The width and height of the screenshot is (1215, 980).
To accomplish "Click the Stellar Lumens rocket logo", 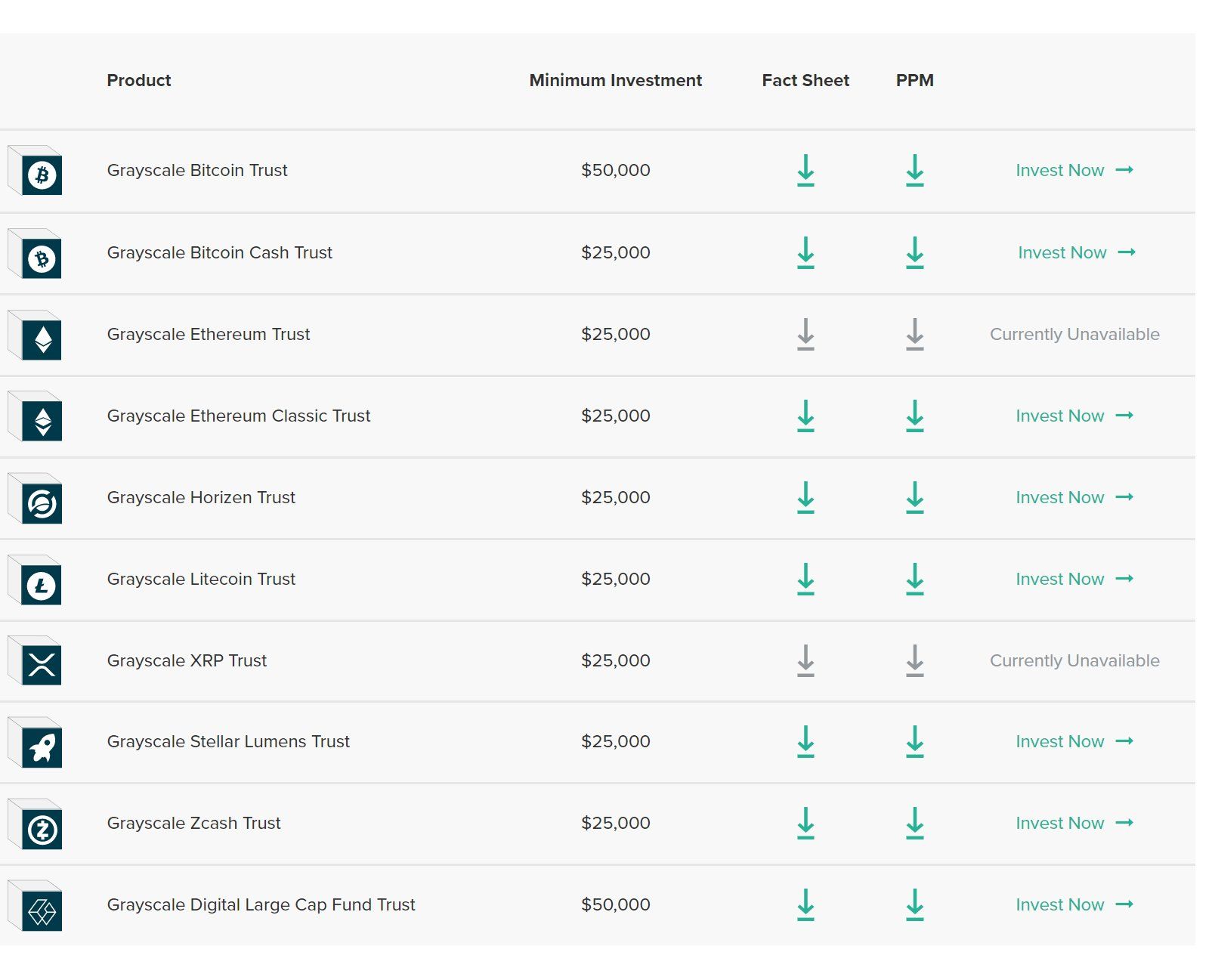I will 35,742.
